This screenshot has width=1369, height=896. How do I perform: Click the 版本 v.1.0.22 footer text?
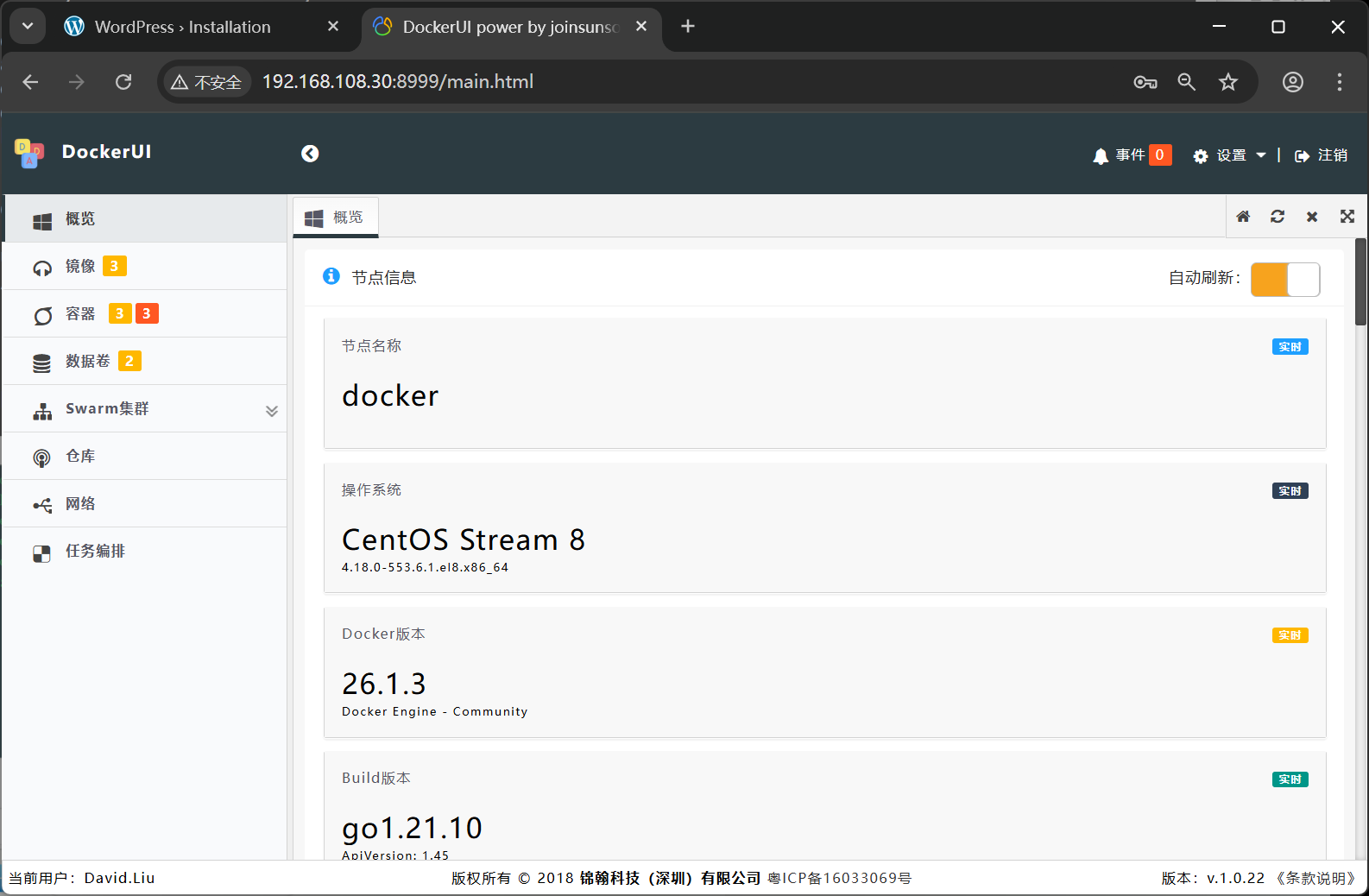pos(1213,878)
